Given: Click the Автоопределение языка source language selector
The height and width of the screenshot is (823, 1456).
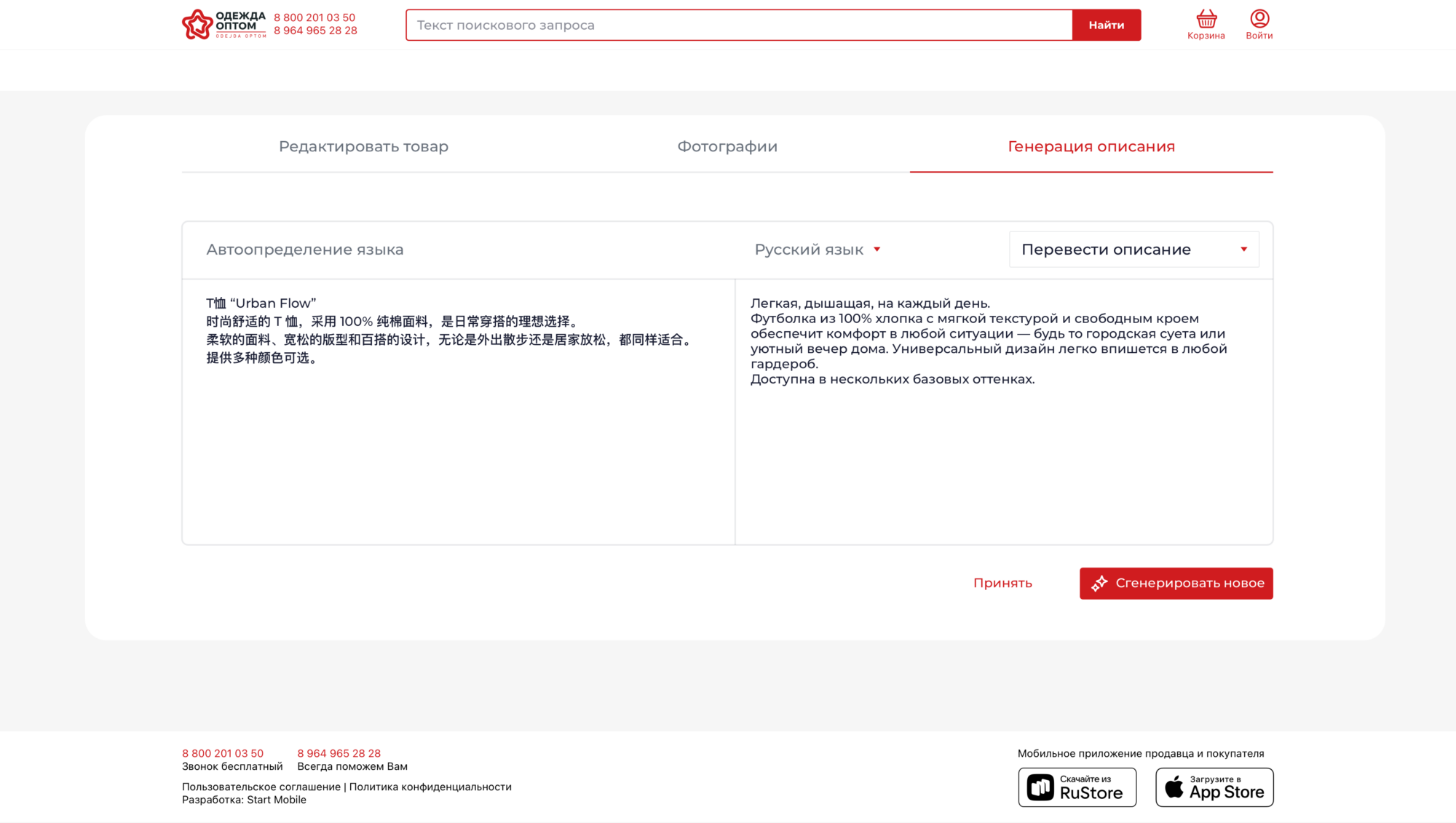Looking at the screenshot, I should click(304, 250).
